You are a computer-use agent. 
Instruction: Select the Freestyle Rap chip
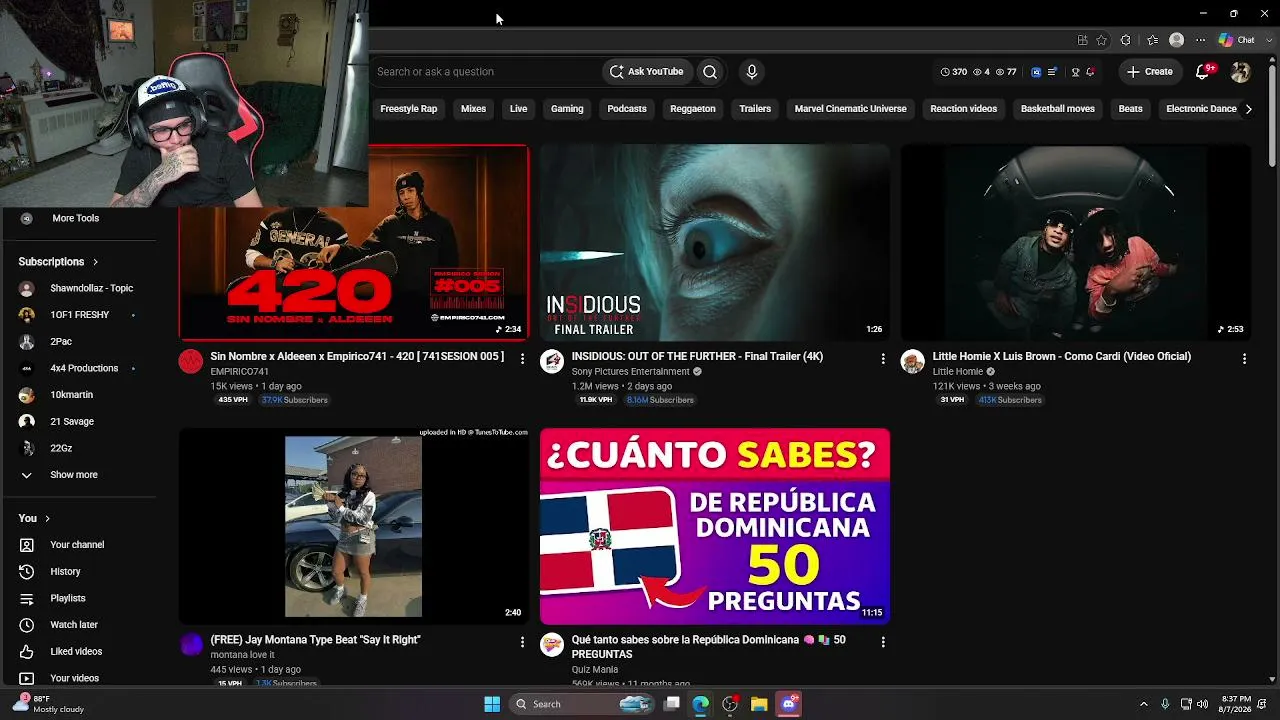(409, 109)
